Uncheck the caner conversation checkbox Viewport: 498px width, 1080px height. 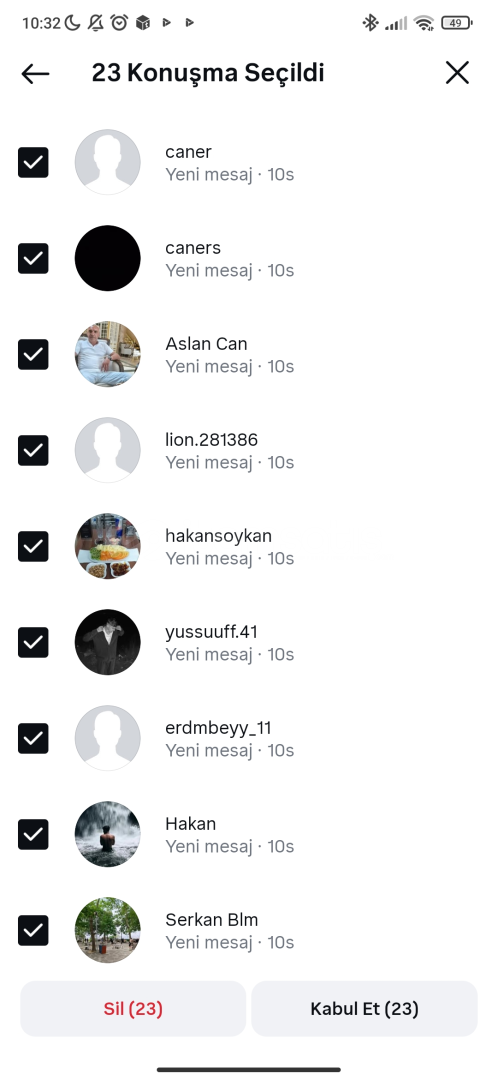tap(33, 163)
